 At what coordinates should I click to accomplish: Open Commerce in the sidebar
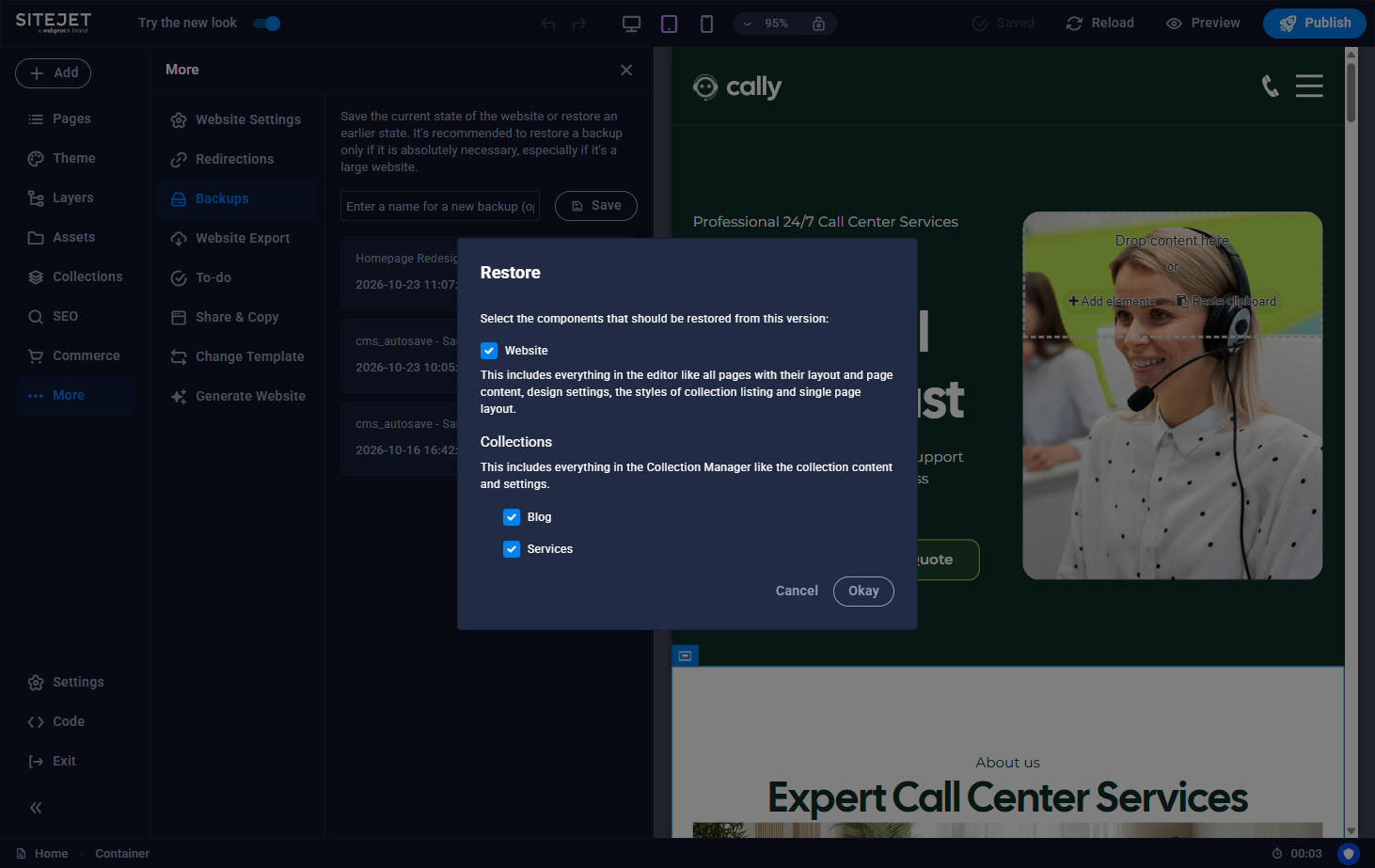[74, 356]
